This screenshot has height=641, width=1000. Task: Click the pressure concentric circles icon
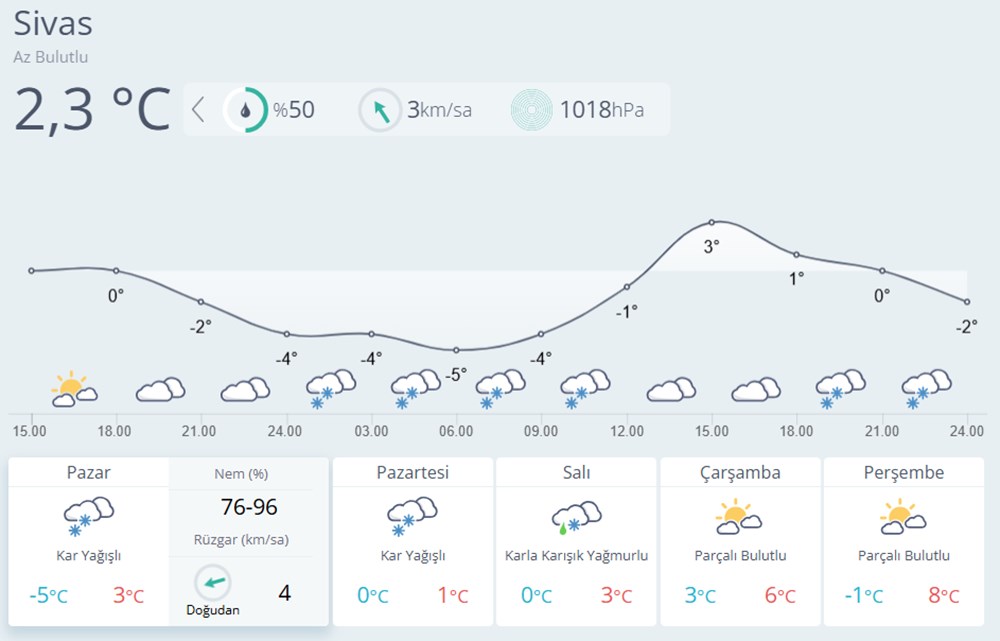(x=532, y=110)
